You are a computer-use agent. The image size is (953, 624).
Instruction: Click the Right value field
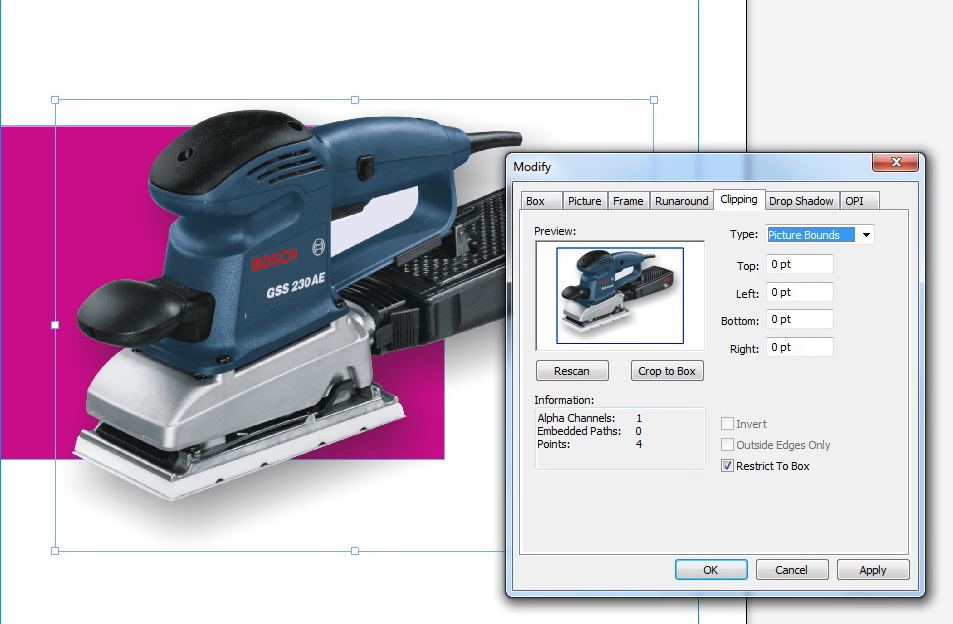pos(799,347)
